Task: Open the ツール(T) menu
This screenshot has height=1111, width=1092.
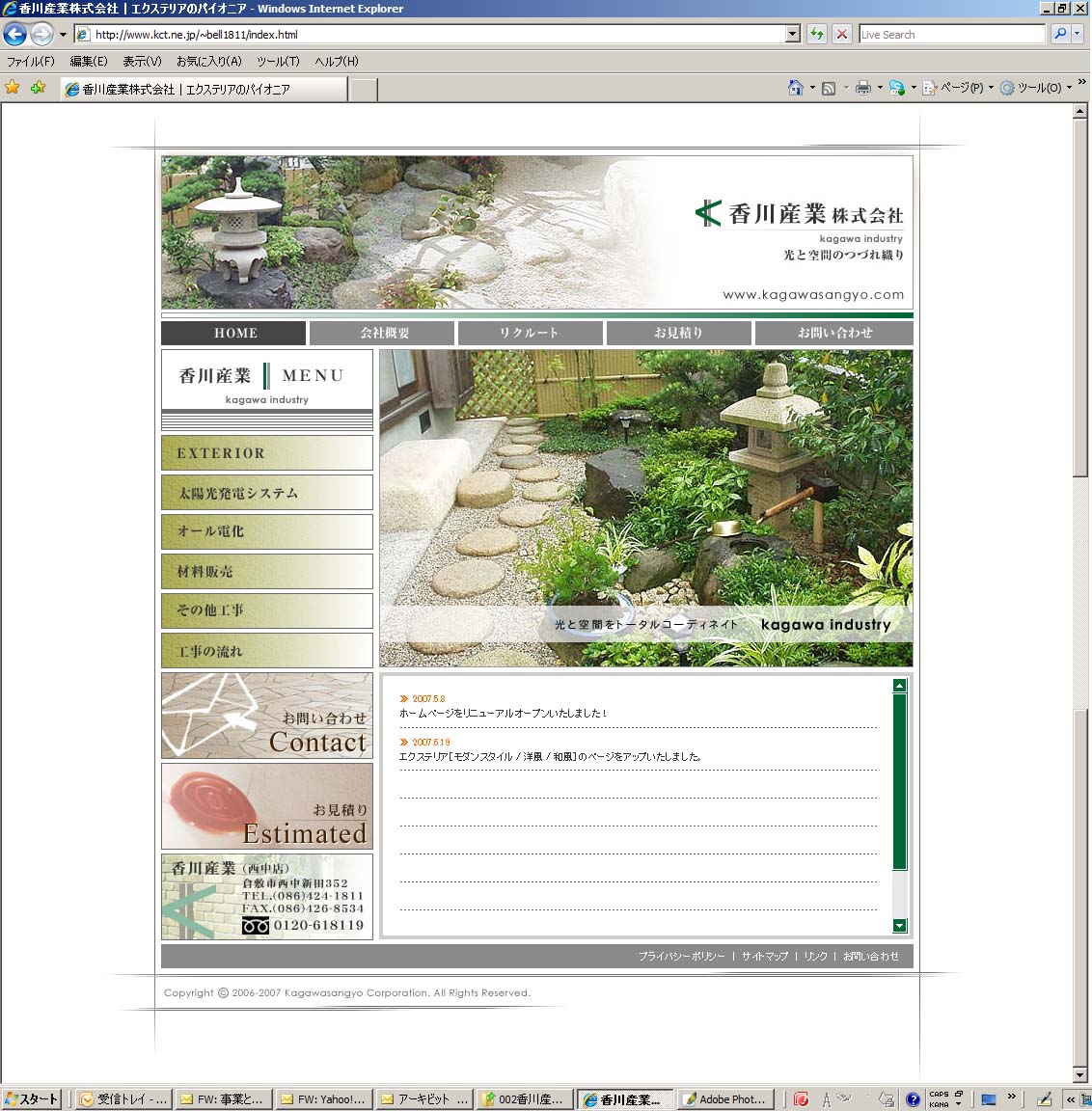Action: click(278, 62)
